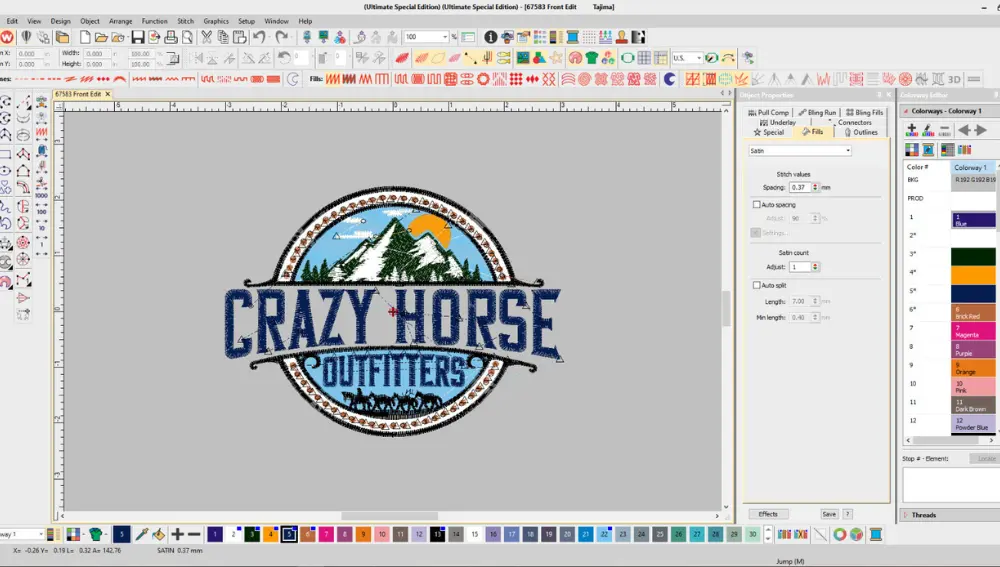The width and height of the screenshot is (1000, 567).
Task: Click color swatch 21 in bottom palette
Action: click(585, 534)
